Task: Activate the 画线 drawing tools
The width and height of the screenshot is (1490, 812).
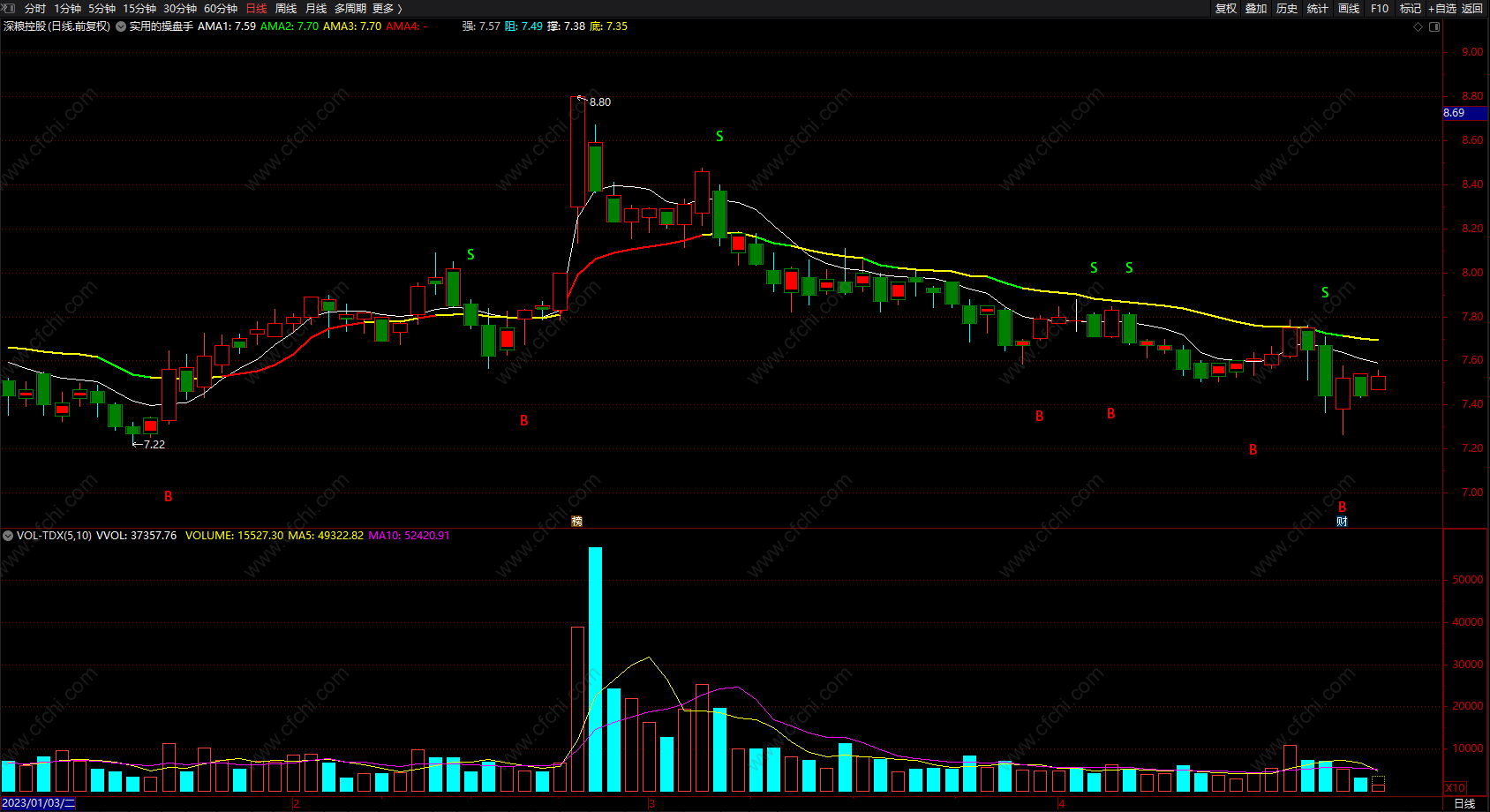Action: click(x=1349, y=8)
